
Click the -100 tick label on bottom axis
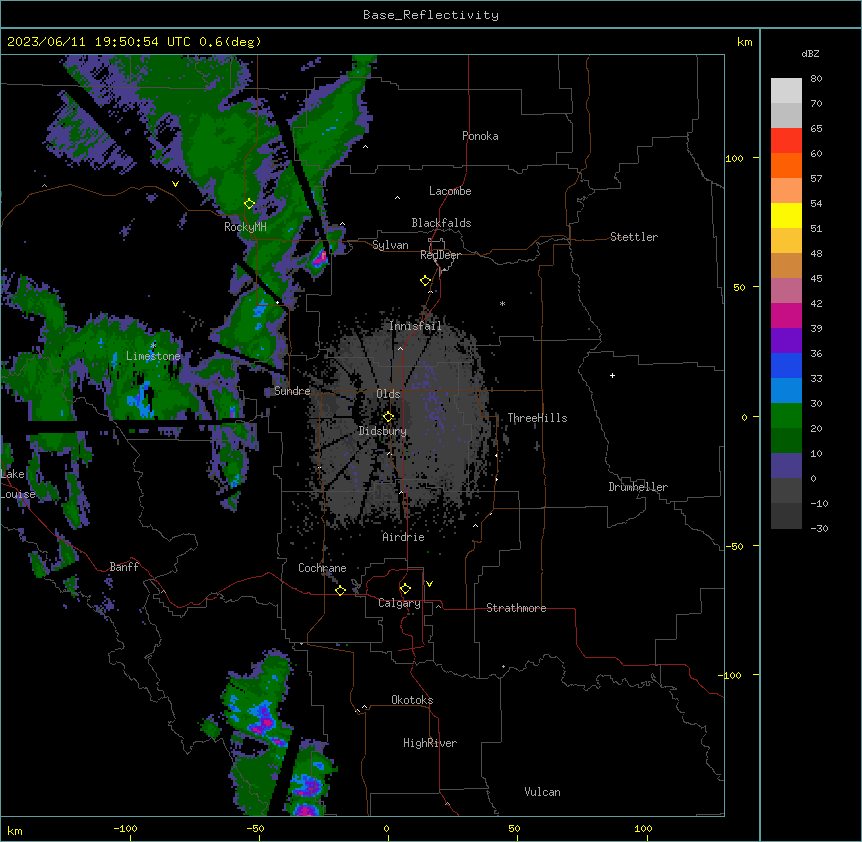click(125, 828)
